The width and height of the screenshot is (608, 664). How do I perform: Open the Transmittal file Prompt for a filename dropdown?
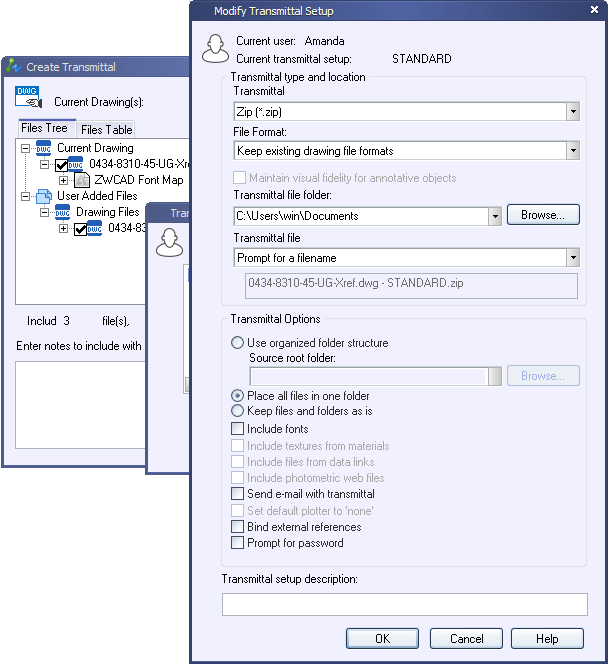pos(573,257)
